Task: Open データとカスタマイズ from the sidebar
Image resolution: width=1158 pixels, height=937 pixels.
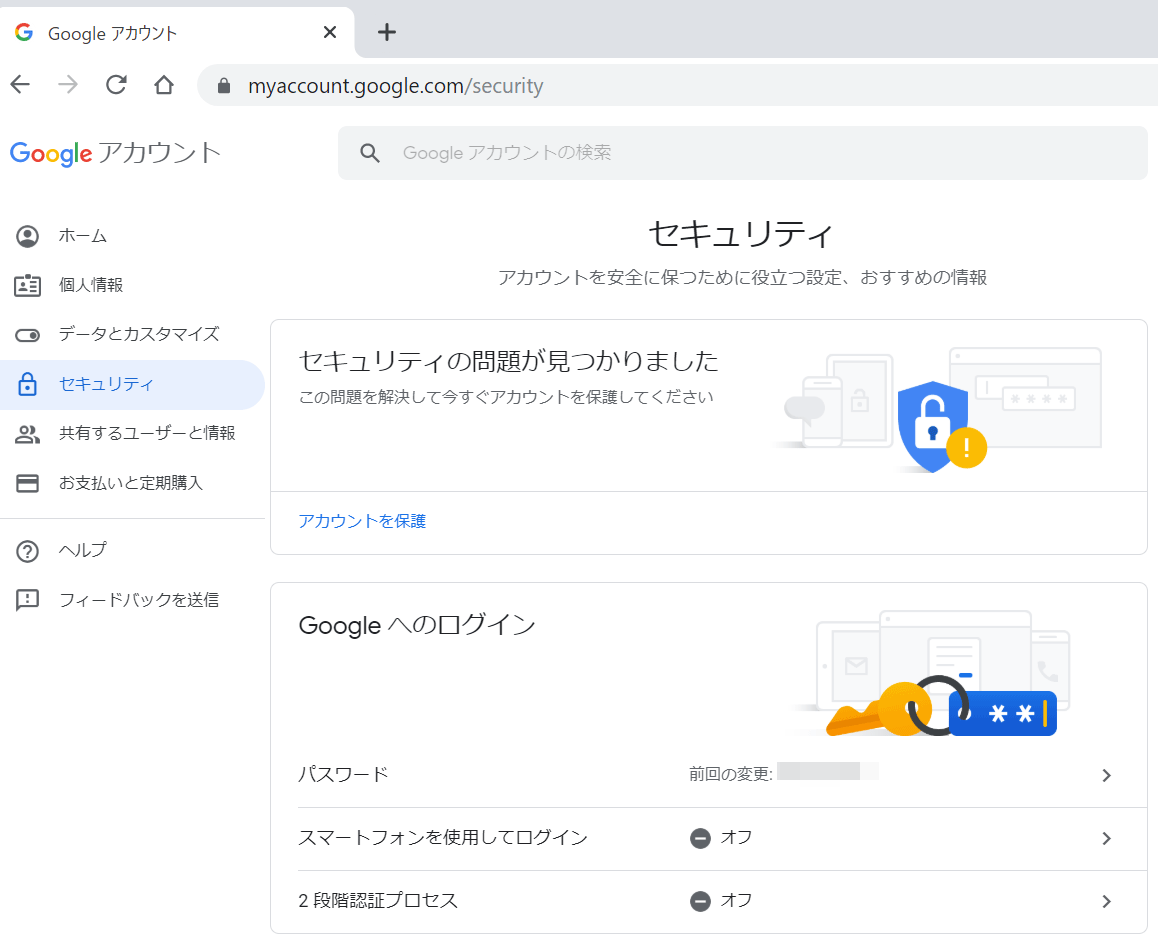Action: (x=132, y=334)
